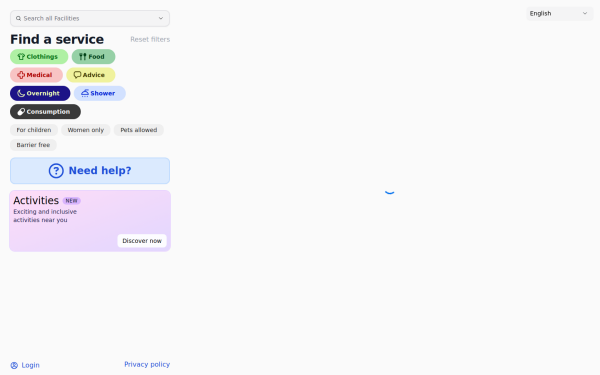Click the shirt icon on Clothings chip
600x375 pixels.
pos(21,57)
